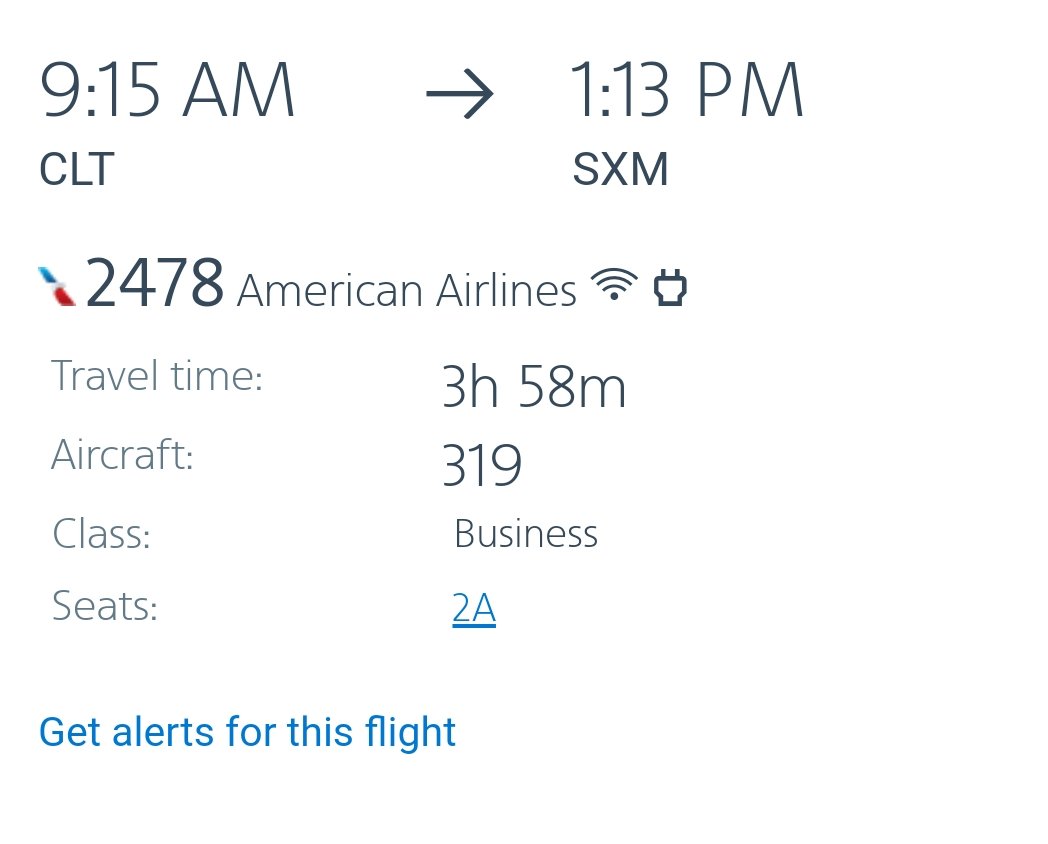Select the SXM arrival airport code

click(620, 170)
